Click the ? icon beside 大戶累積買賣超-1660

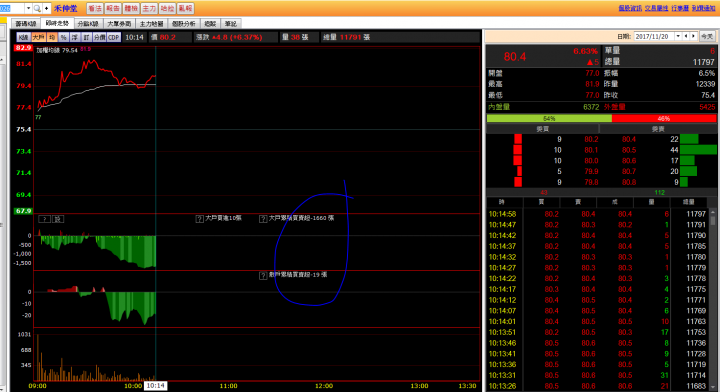click(263, 219)
